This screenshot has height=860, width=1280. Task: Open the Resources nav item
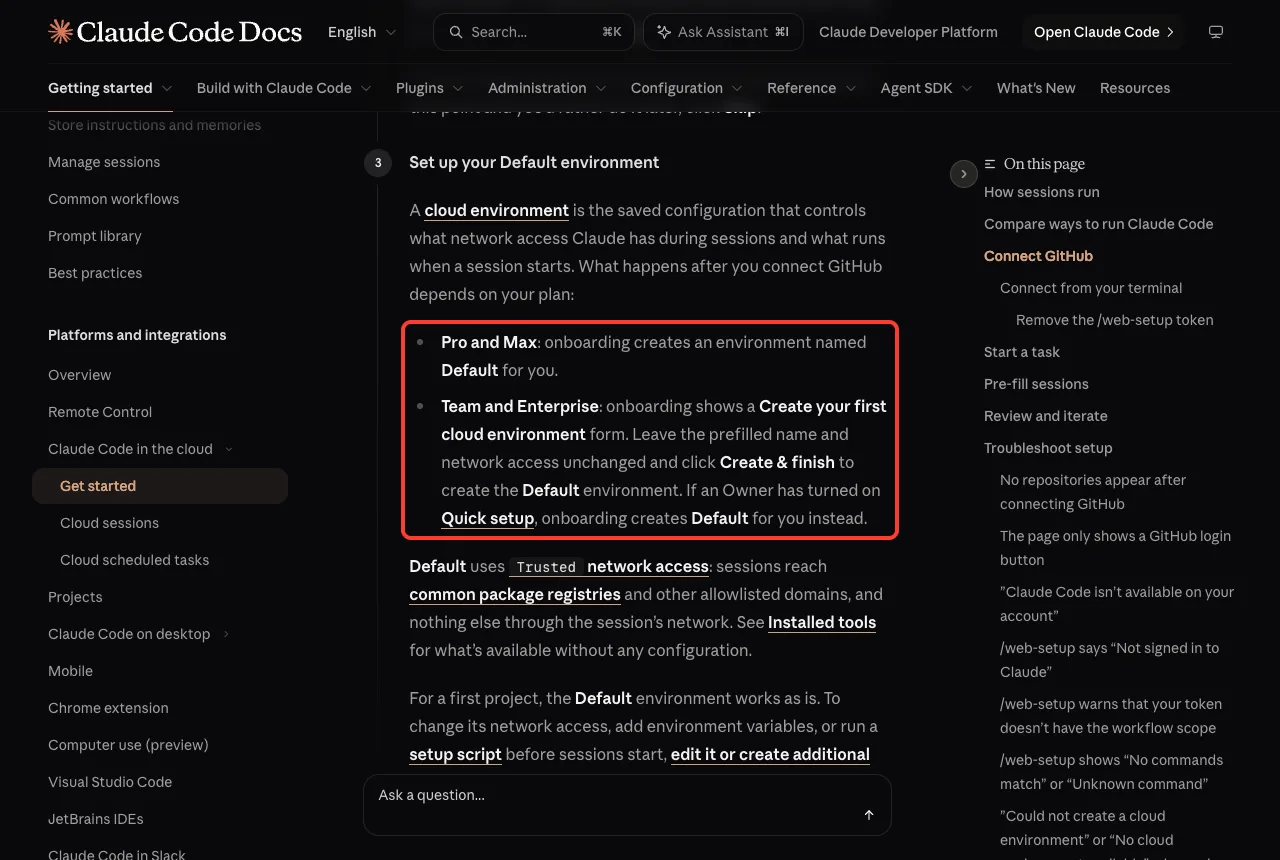(x=1135, y=88)
